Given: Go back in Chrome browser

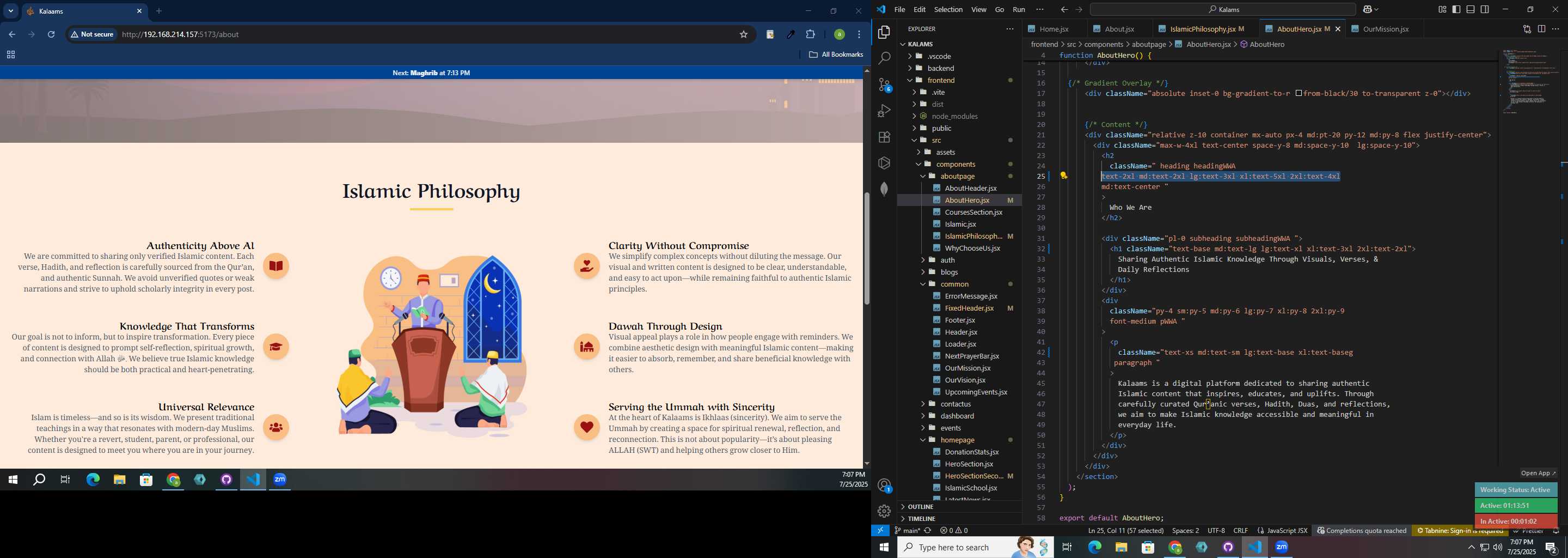Looking at the screenshot, I should click(x=11, y=35).
